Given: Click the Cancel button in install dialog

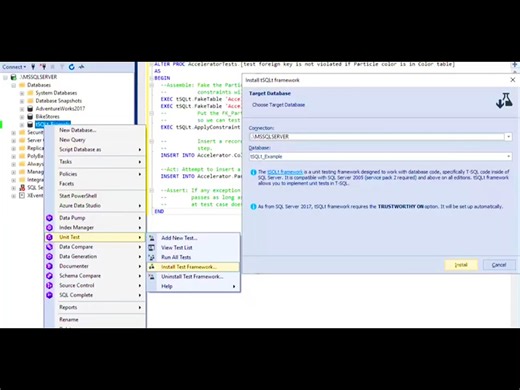Looking at the screenshot, I should tap(499, 265).
